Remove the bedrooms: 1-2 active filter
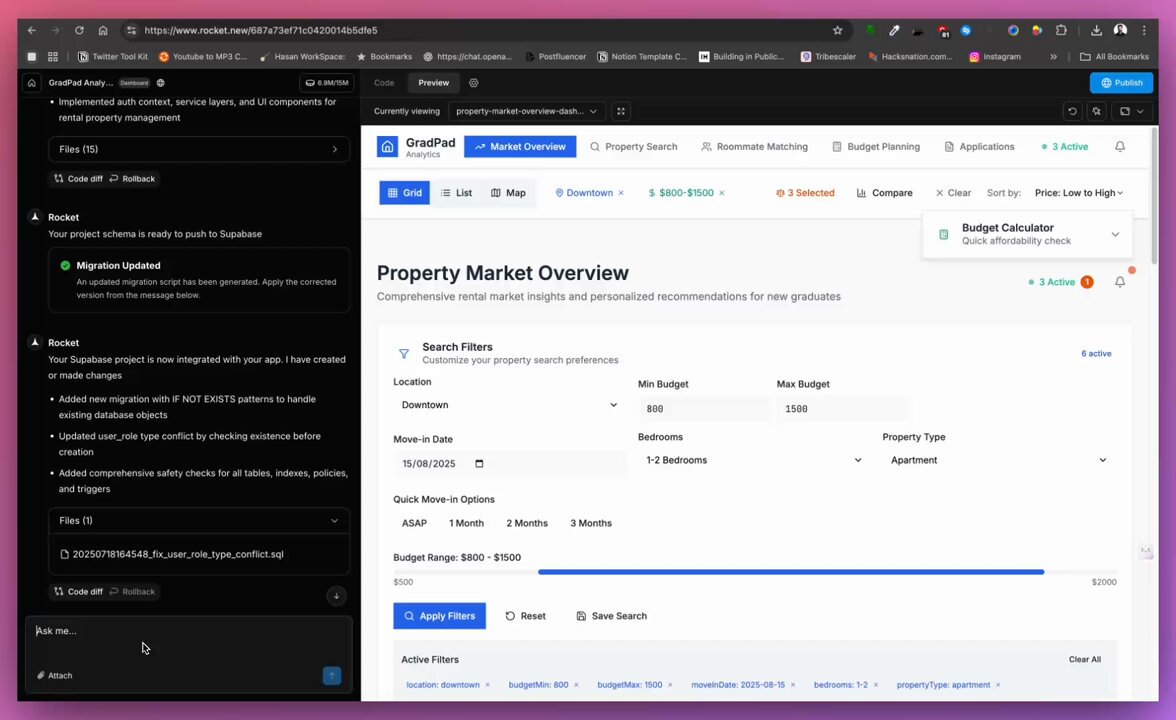The height and width of the screenshot is (720, 1176). pos(876,685)
